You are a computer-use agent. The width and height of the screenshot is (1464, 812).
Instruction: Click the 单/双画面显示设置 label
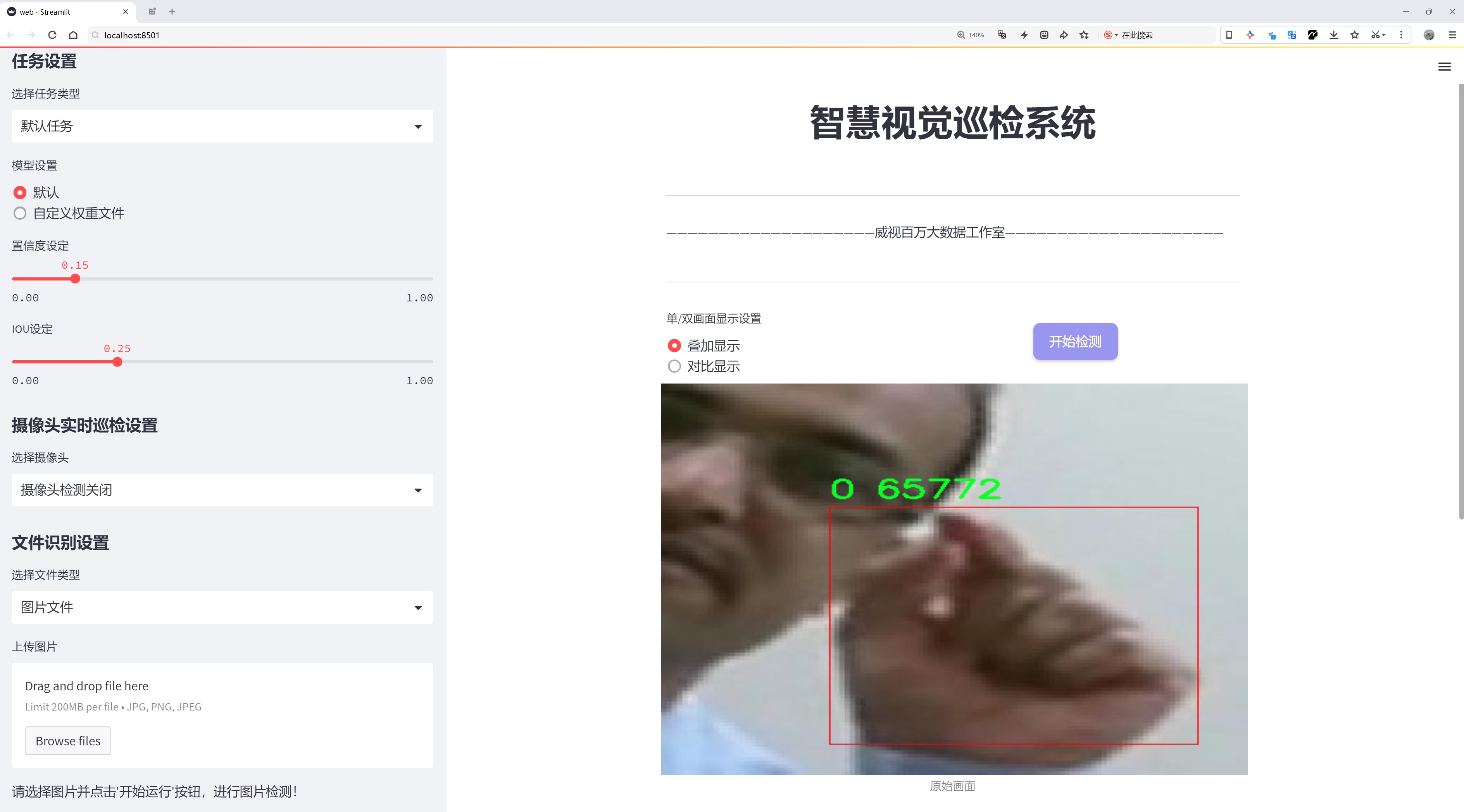click(x=714, y=318)
